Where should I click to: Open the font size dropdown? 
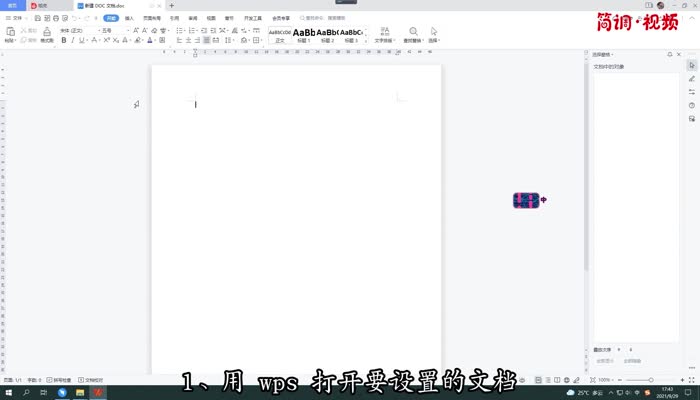click(x=109, y=31)
